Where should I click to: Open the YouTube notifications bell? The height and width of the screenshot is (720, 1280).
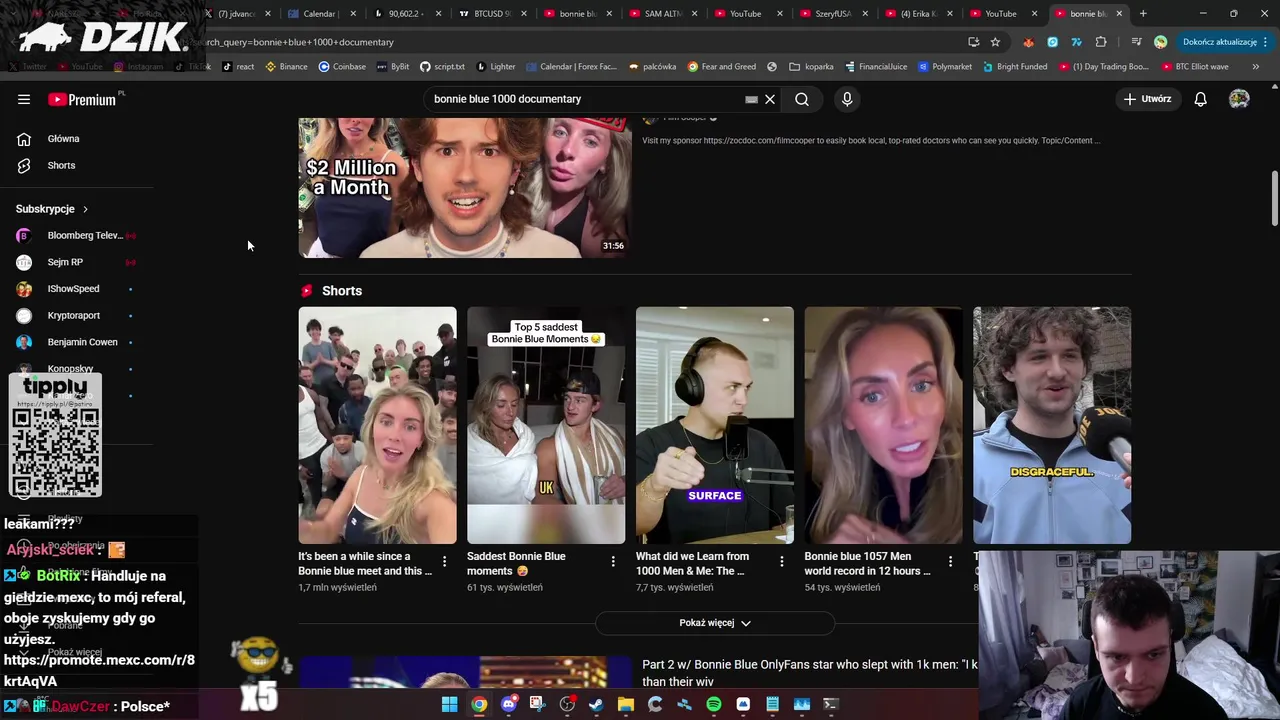click(1201, 99)
